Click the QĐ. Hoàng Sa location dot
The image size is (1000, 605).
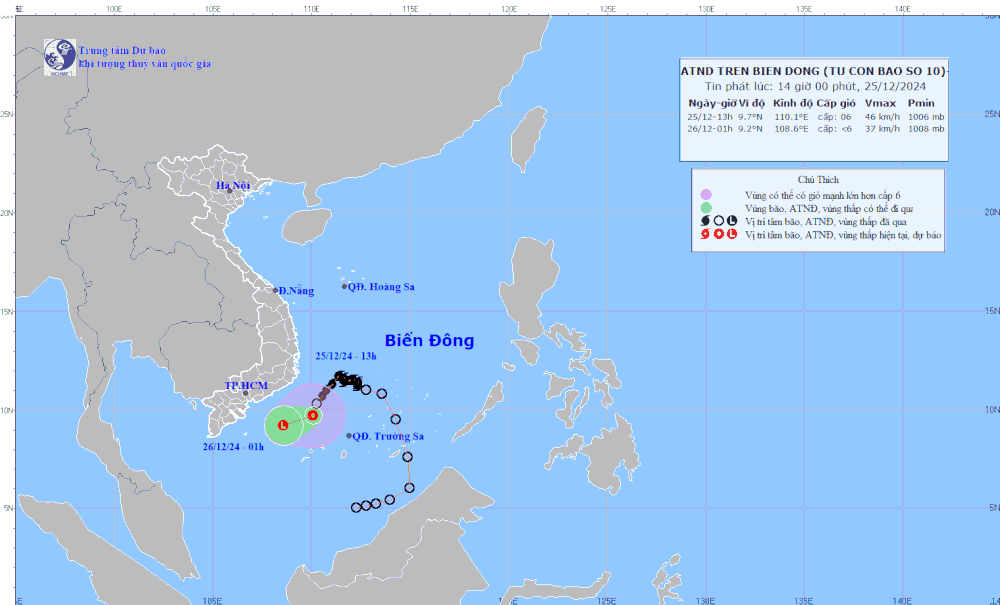[x=345, y=287]
